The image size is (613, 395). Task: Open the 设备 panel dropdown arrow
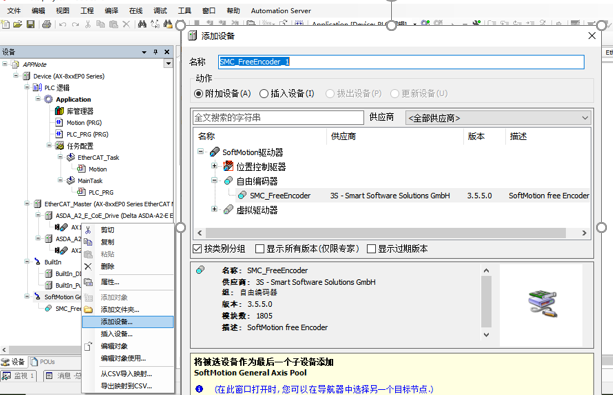tap(144, 52)
